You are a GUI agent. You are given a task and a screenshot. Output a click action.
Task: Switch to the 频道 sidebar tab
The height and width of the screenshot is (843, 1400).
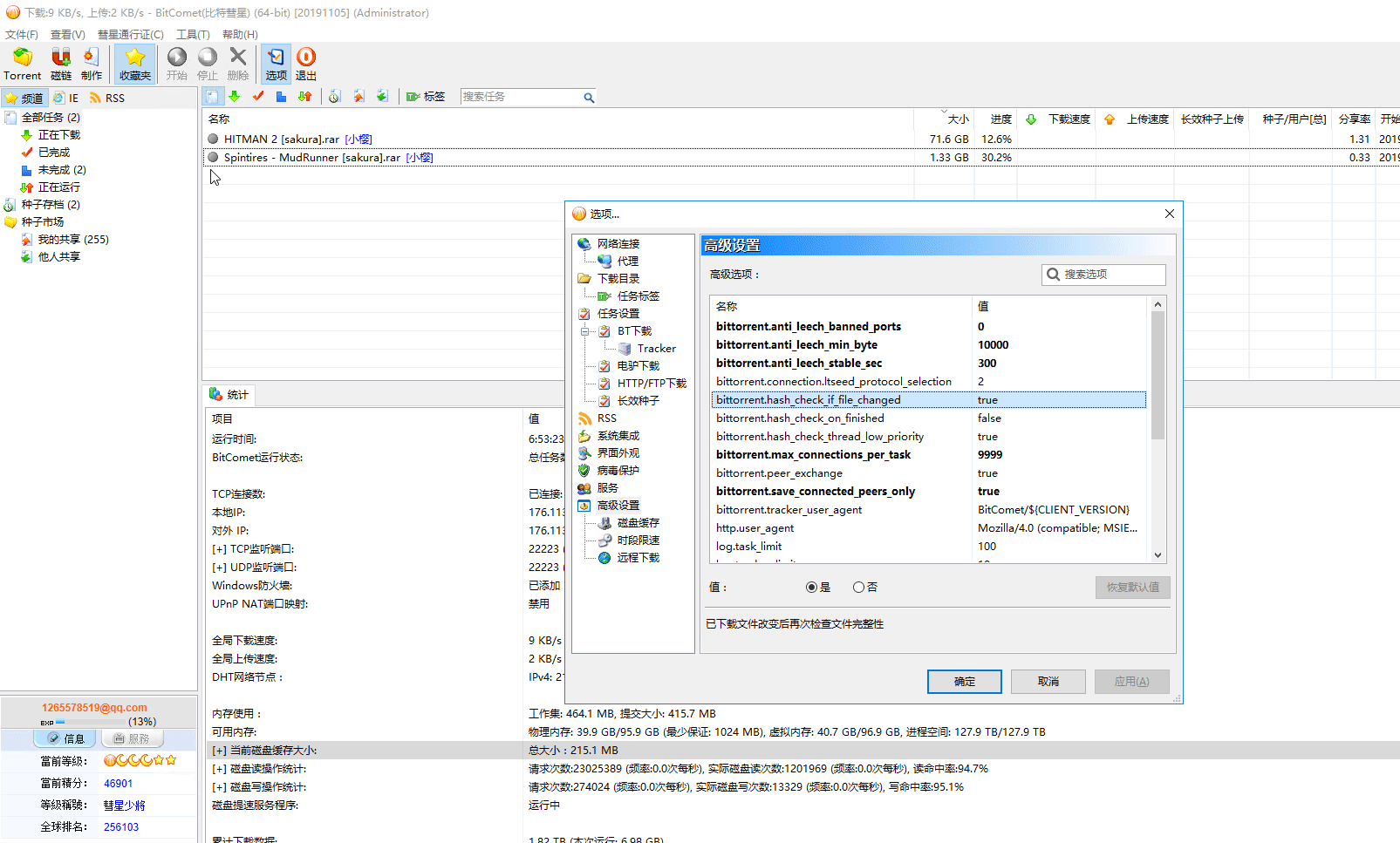(24, 98)
